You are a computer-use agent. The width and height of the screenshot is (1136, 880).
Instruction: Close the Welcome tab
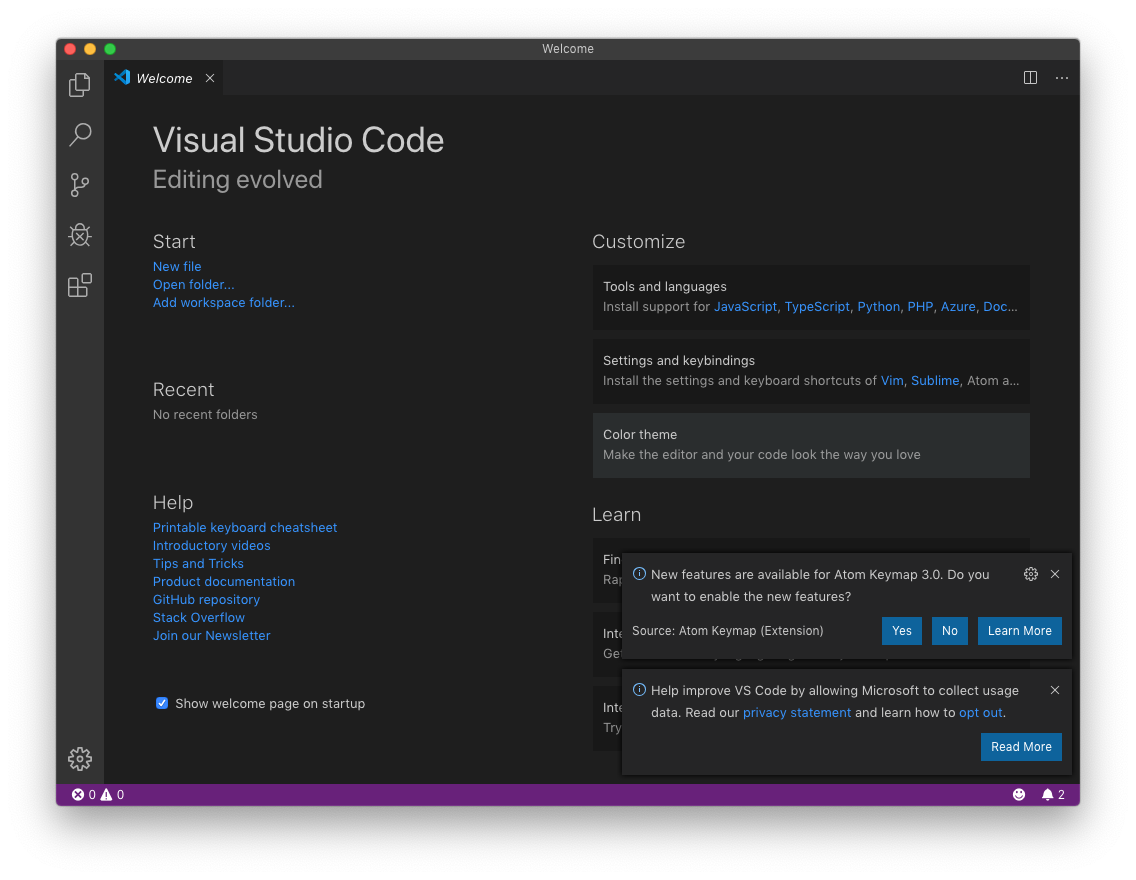[209, 78]
